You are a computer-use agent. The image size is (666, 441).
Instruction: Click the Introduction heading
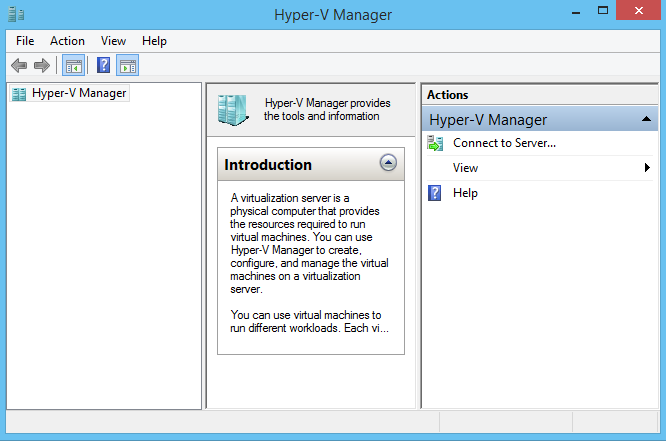coord(268,165)
